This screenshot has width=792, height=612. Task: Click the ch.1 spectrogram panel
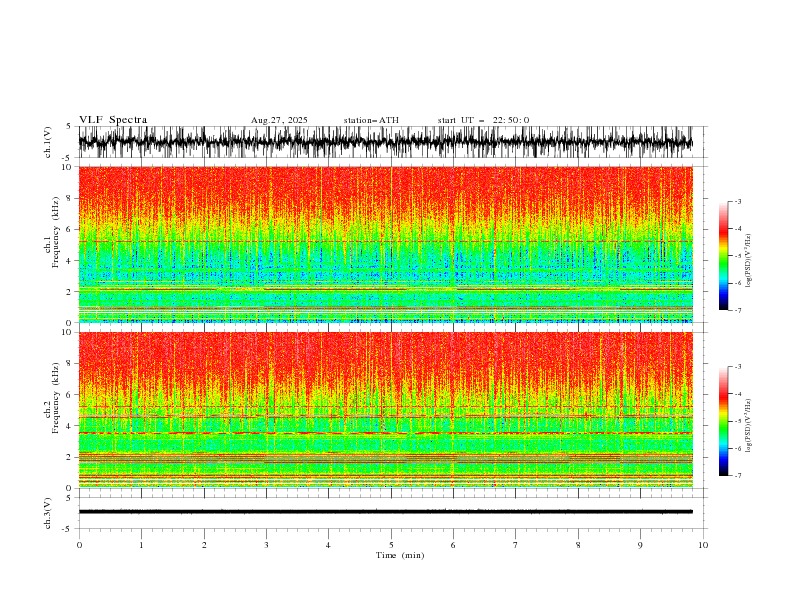(x=385, y=244)
